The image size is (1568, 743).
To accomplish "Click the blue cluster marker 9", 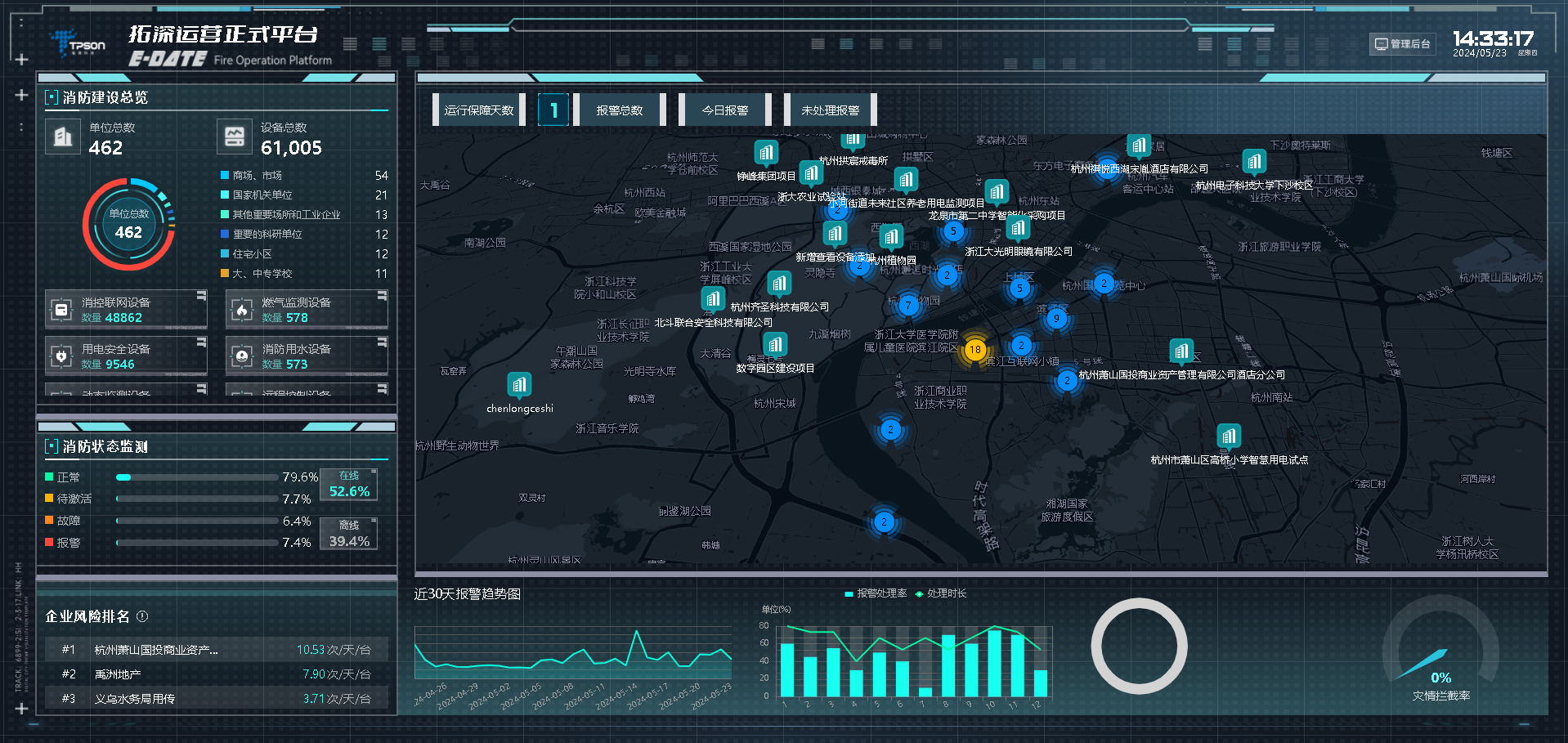I will (x=1056, y=319).
